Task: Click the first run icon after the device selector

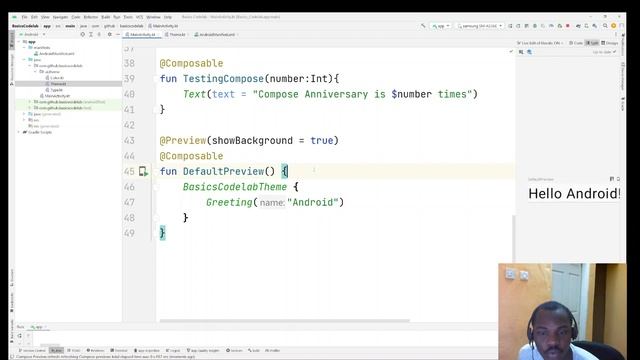Action: [x=510, y=26]
